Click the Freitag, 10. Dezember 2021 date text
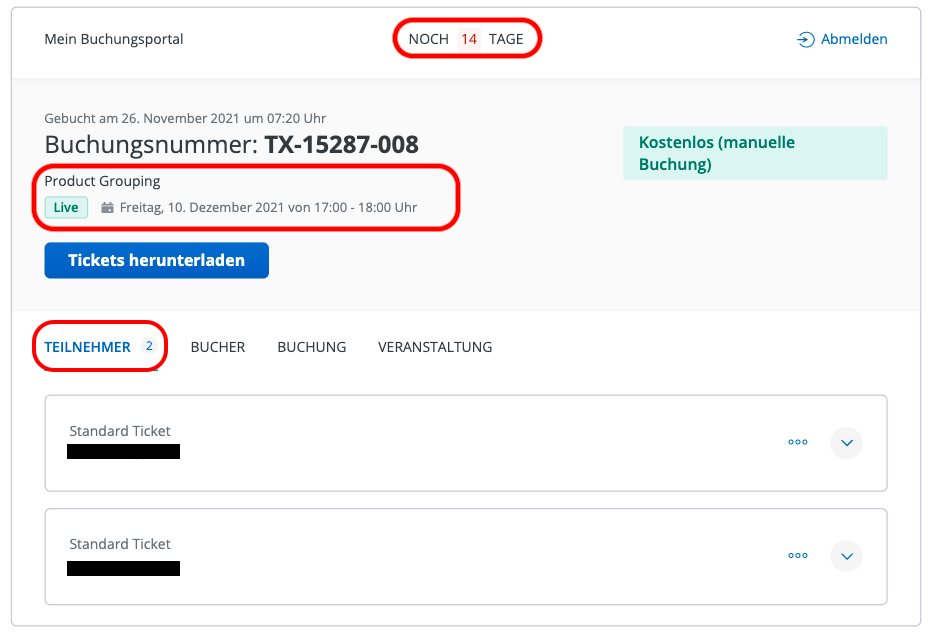The height and width of the screenshot is (634, 931). [x=268, y=208]
